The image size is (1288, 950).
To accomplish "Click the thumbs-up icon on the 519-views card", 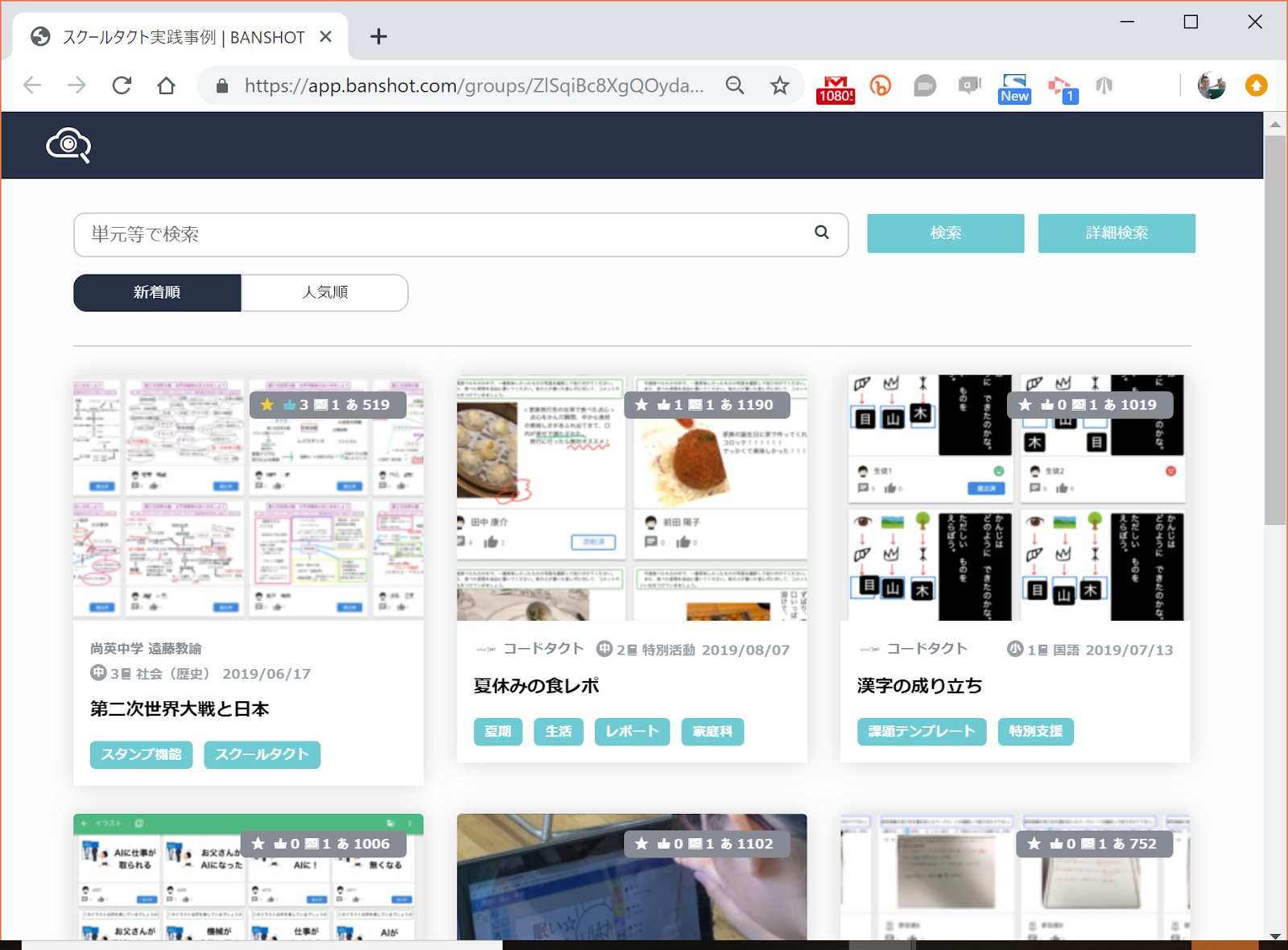I will point(290,405).
